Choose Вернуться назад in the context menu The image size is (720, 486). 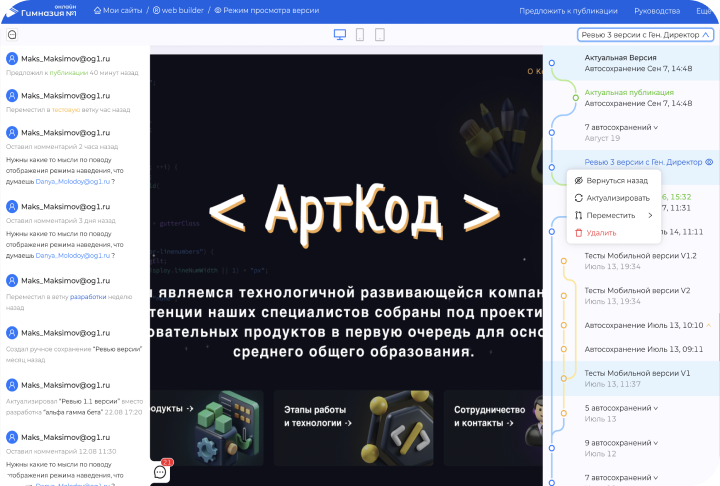pos(613,181)
